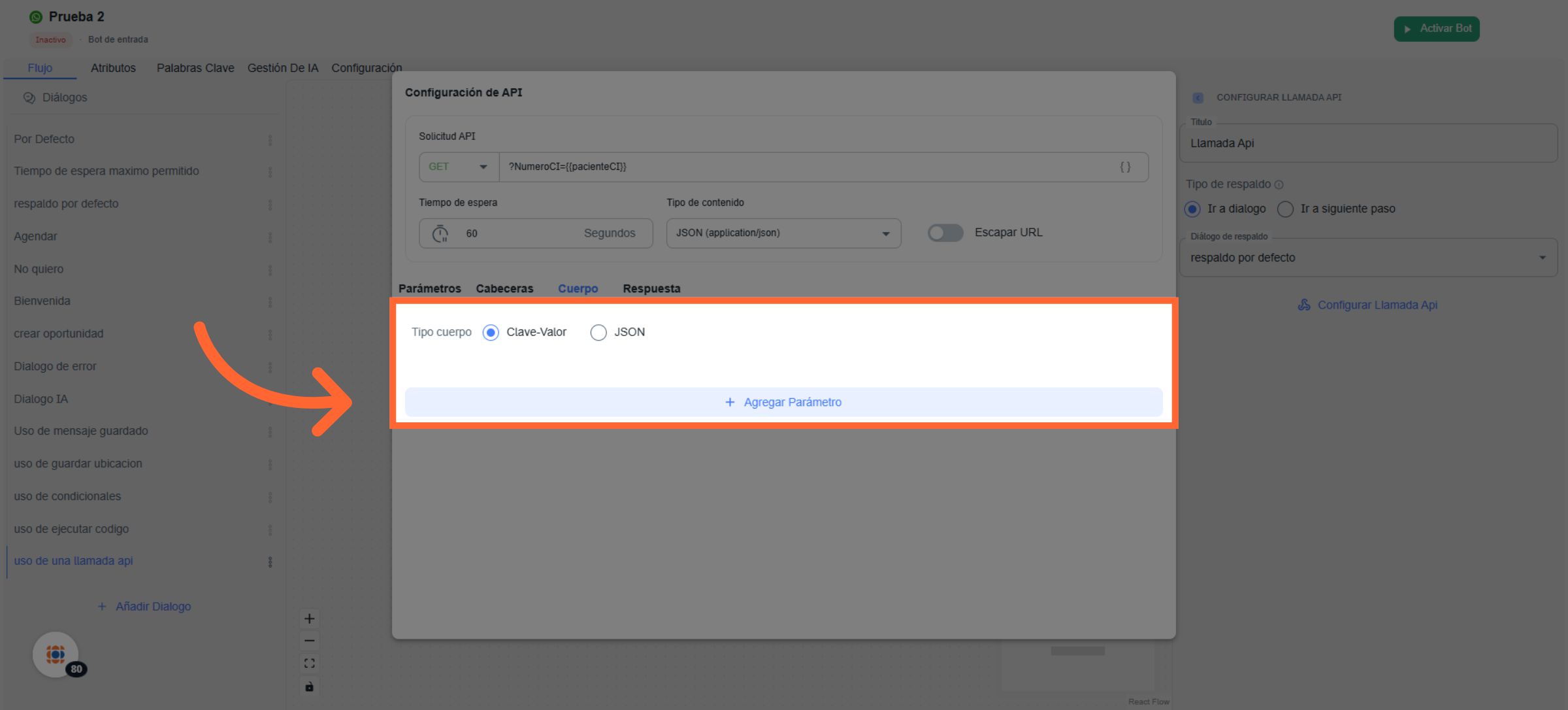Click the Activar Bot button
Viewport: 1568px width, 710px height.
[1436, 29]
